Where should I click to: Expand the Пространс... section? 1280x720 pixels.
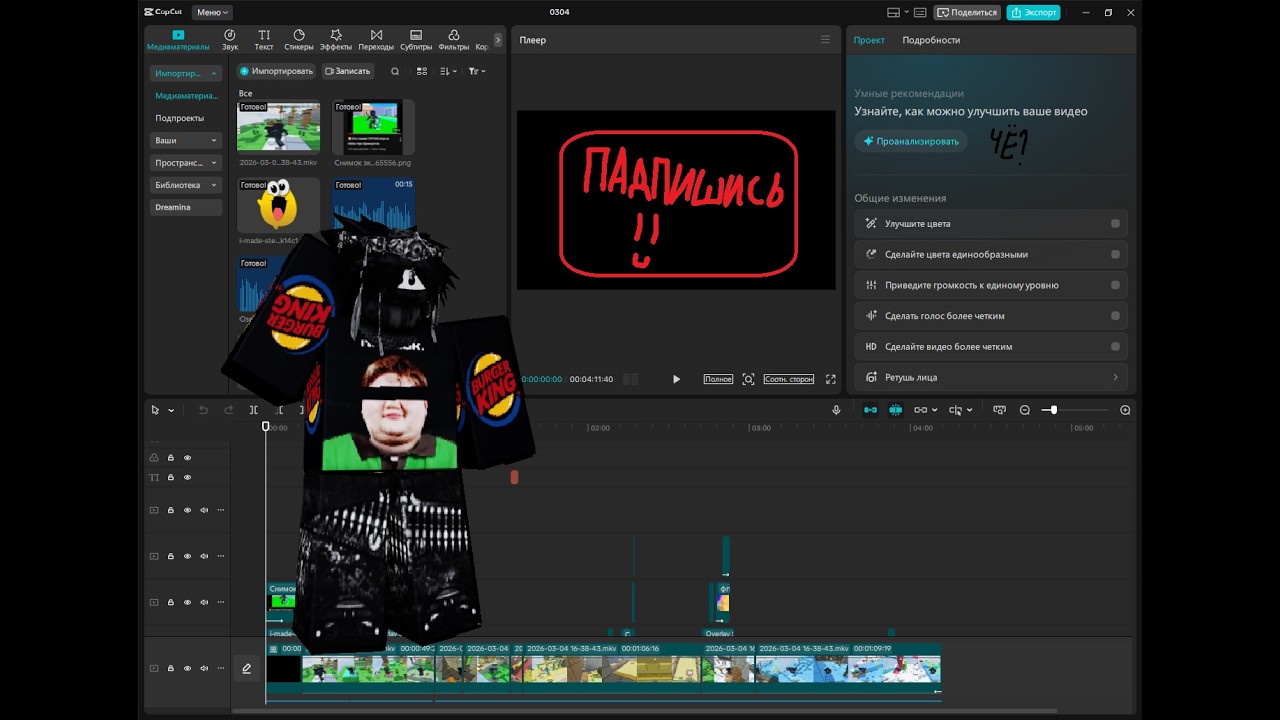(213, 163)
